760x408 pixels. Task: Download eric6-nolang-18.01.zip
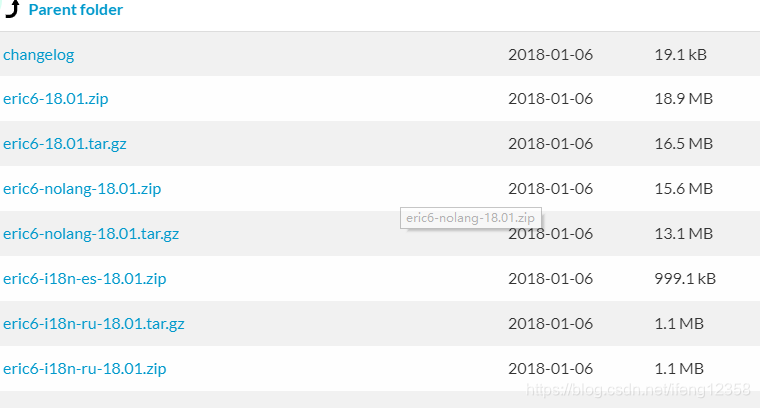point(82,188)
